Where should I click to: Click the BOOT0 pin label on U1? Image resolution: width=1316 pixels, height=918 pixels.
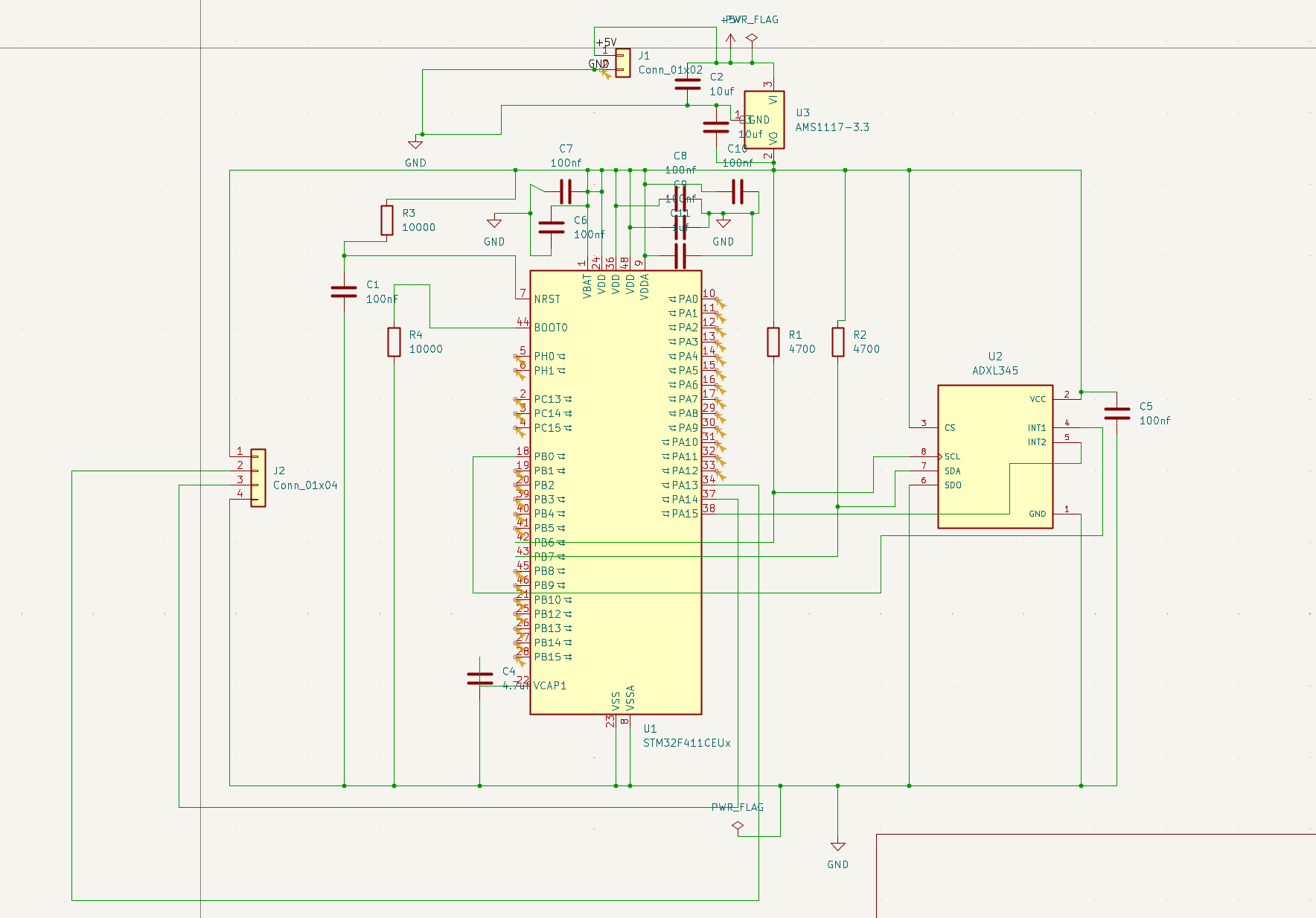pos(551,328)
